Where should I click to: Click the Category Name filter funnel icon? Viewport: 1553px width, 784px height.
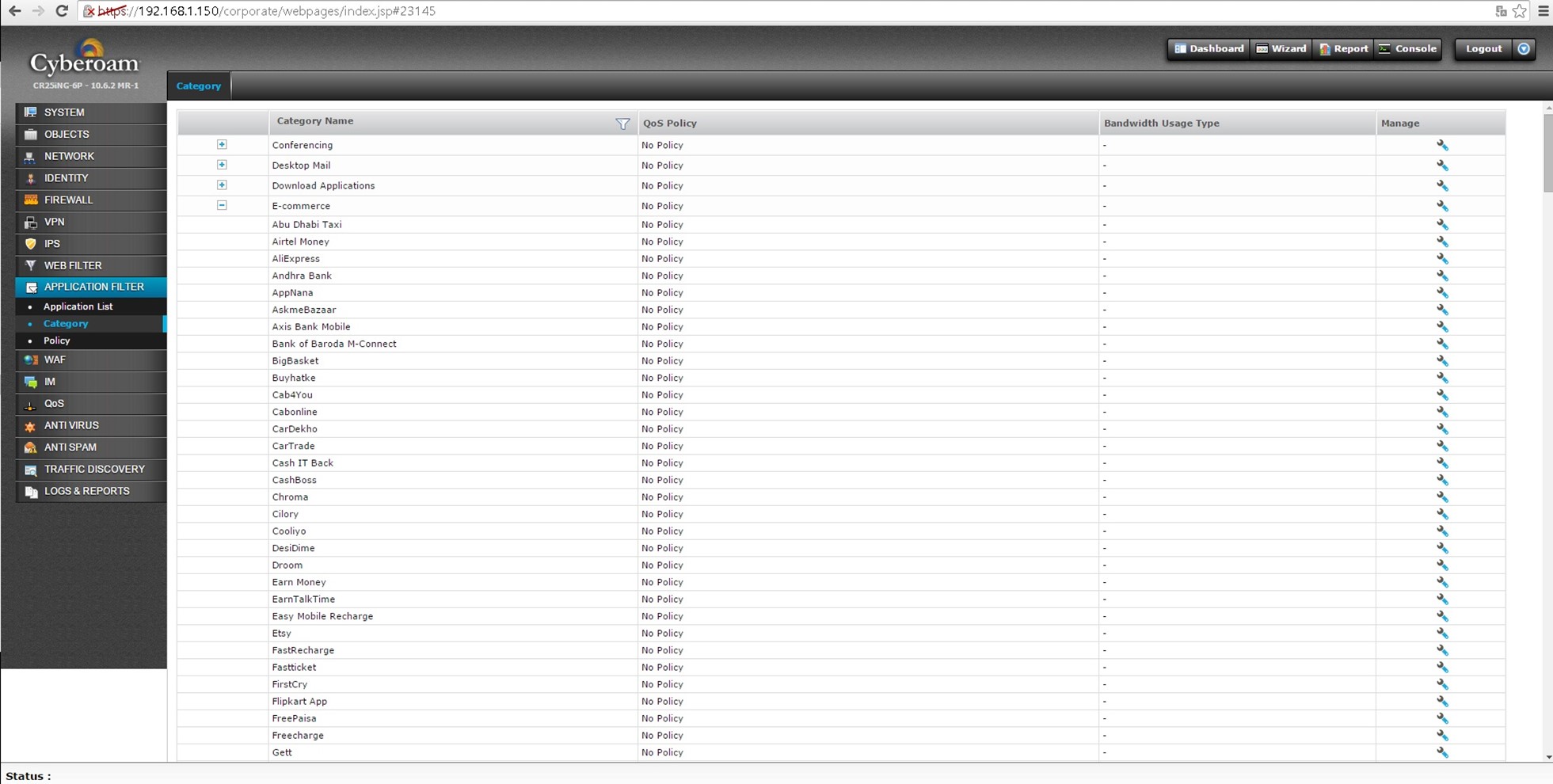click(x=622, y=124)
